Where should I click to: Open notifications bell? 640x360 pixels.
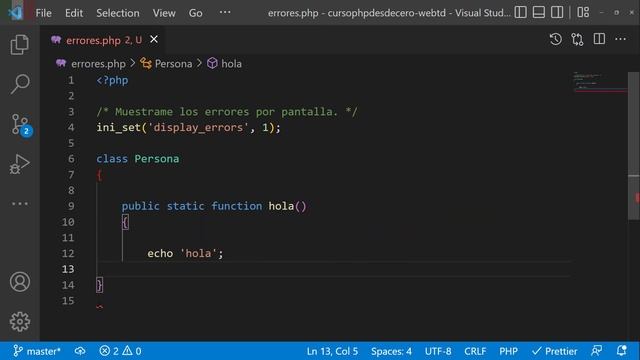pos(621,351)
